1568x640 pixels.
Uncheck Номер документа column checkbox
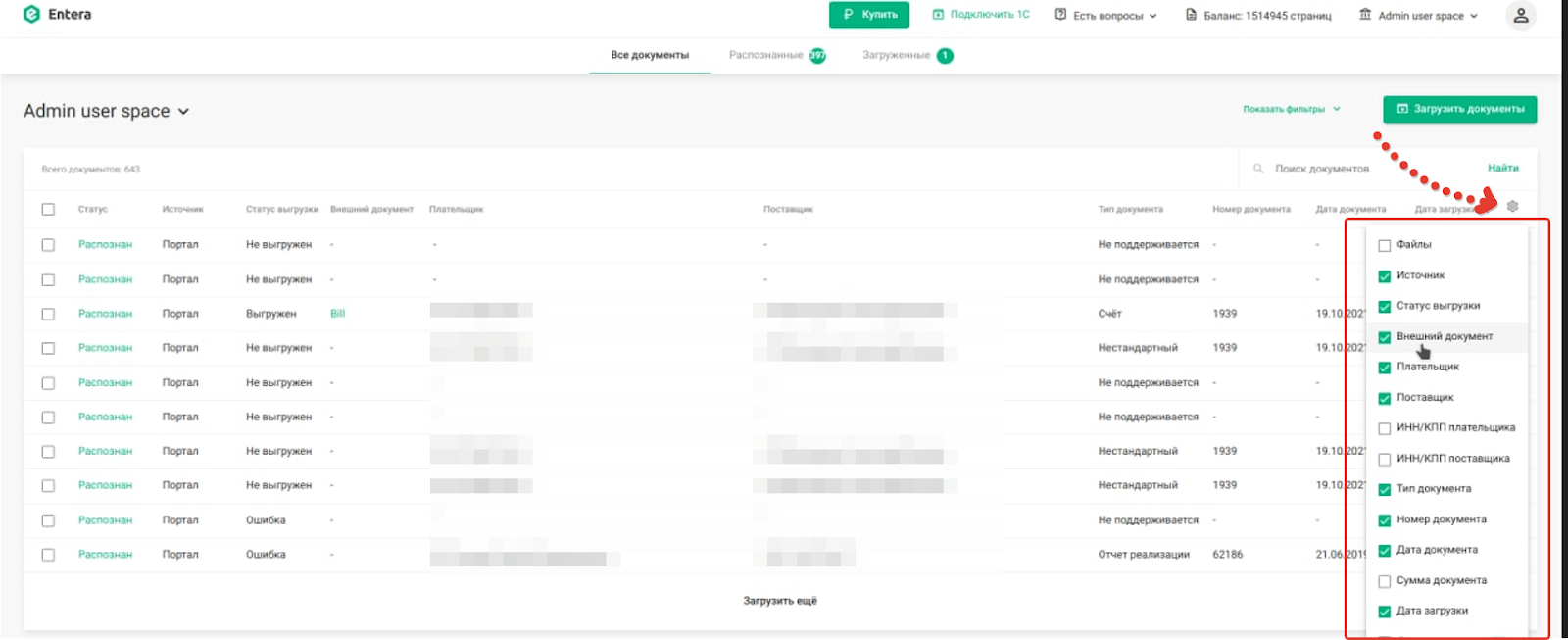[1385, 520]
